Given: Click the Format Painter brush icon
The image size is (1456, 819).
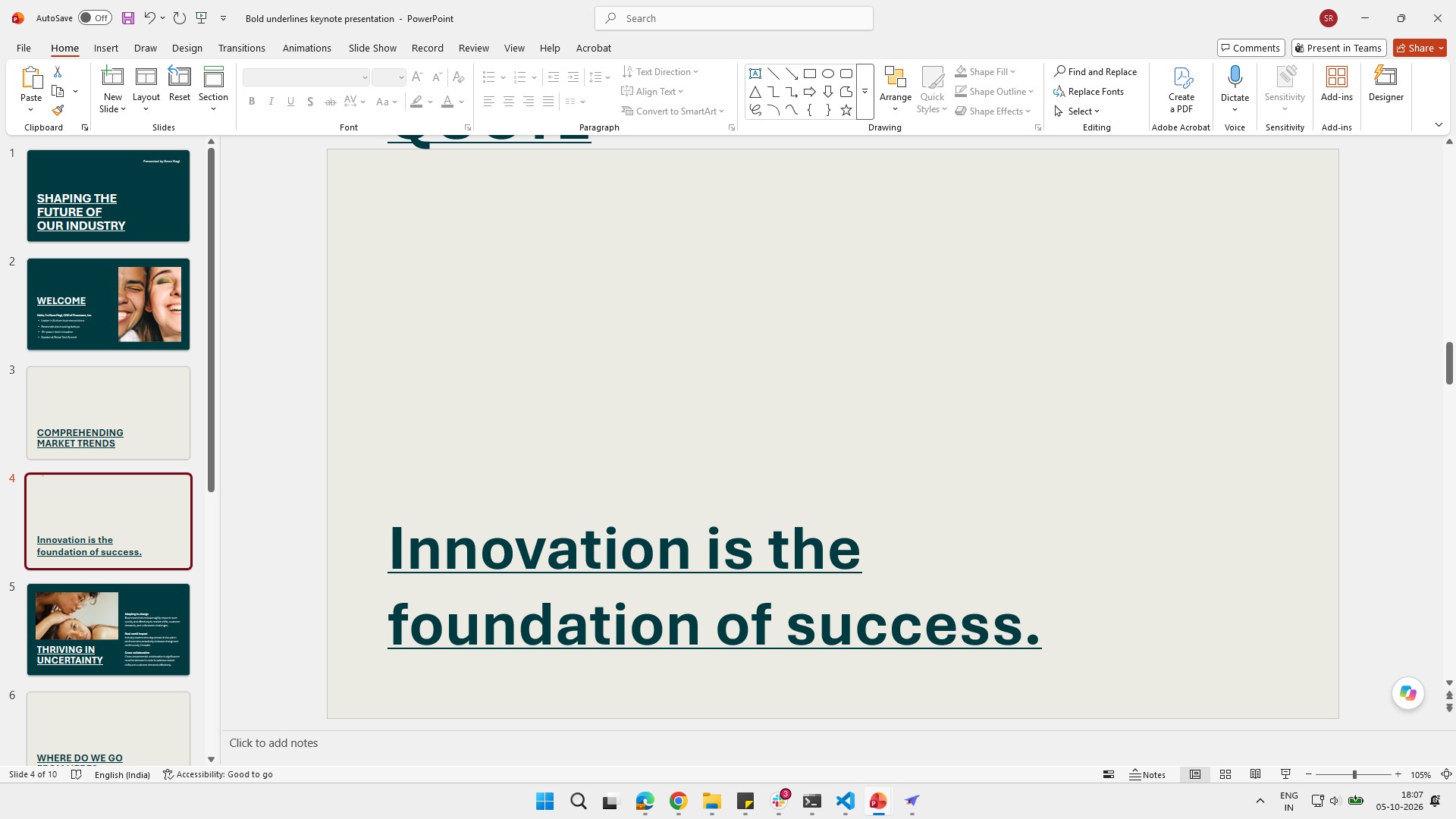Looking at the screenshot, I should coord(58,111).
